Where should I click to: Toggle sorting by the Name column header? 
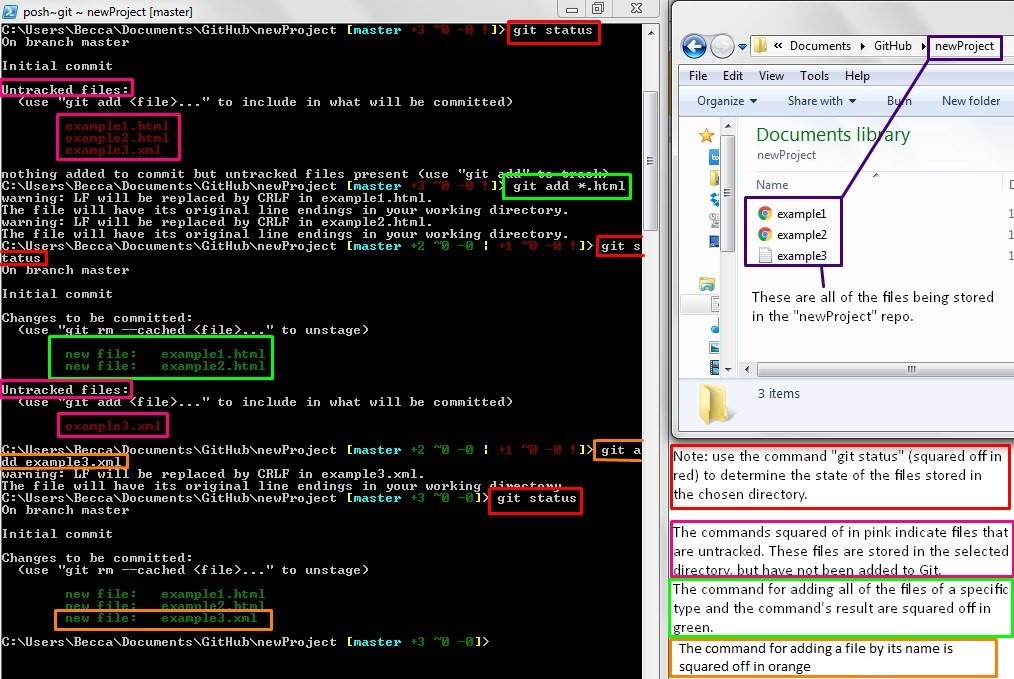770,184
